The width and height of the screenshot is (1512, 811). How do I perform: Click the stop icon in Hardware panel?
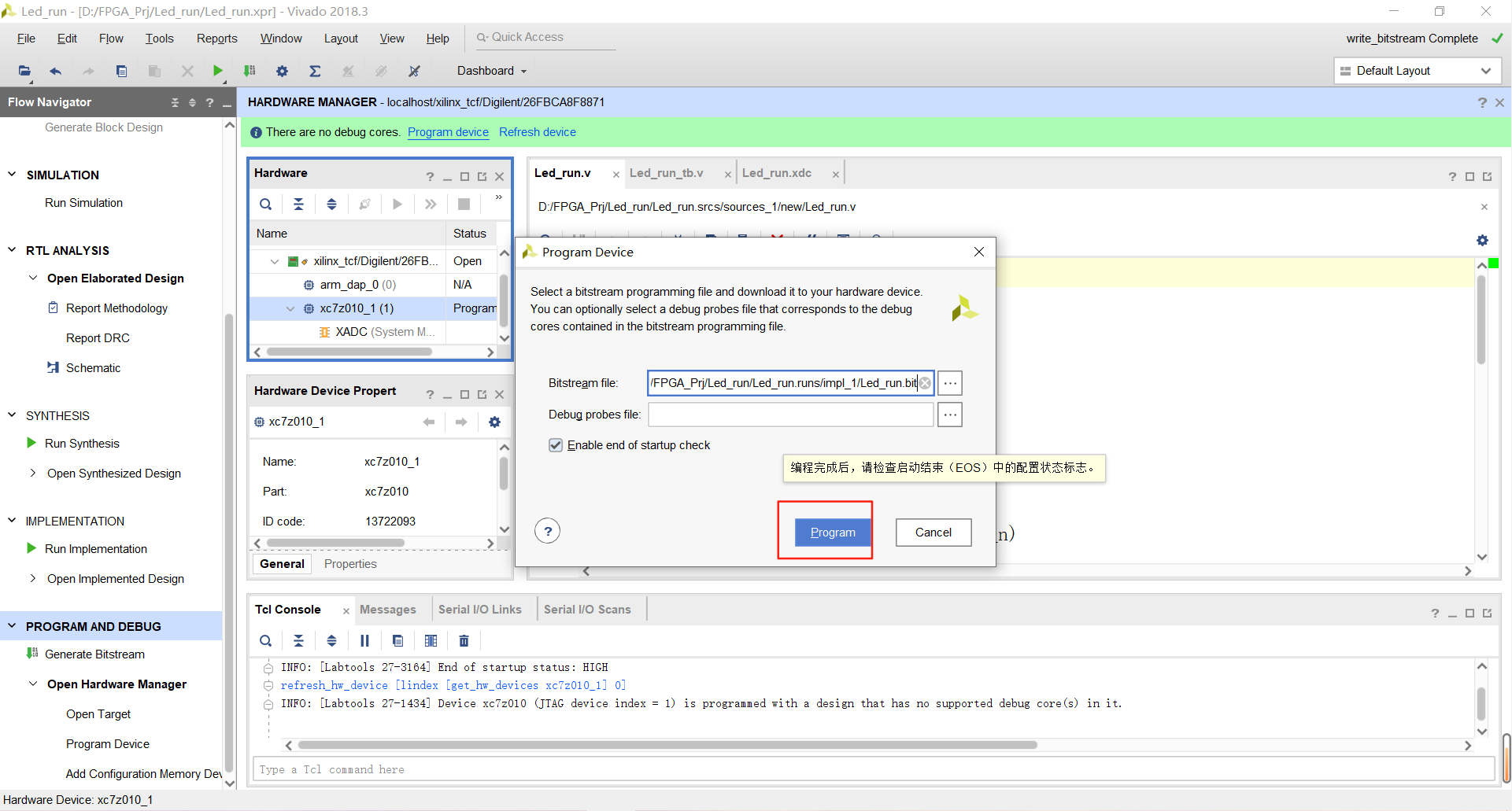[464, 205]
